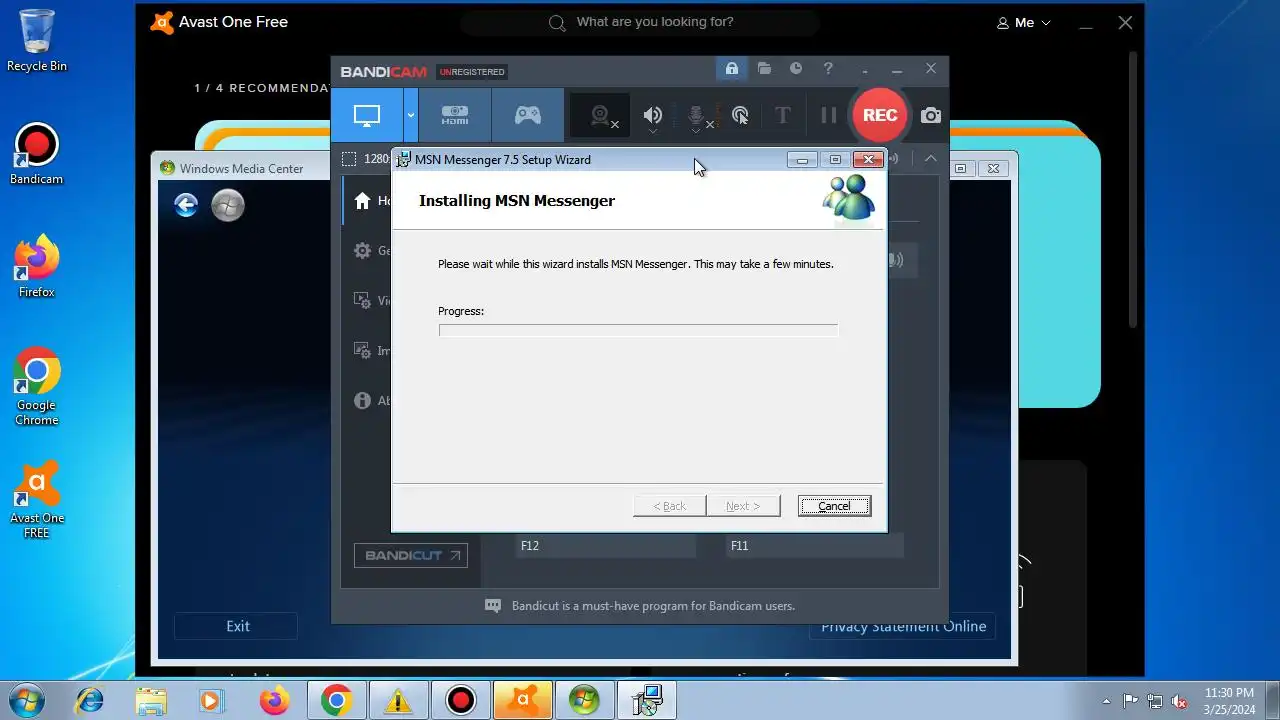
Task: Go back in Windows Media Center
Action: coord(186,205)
